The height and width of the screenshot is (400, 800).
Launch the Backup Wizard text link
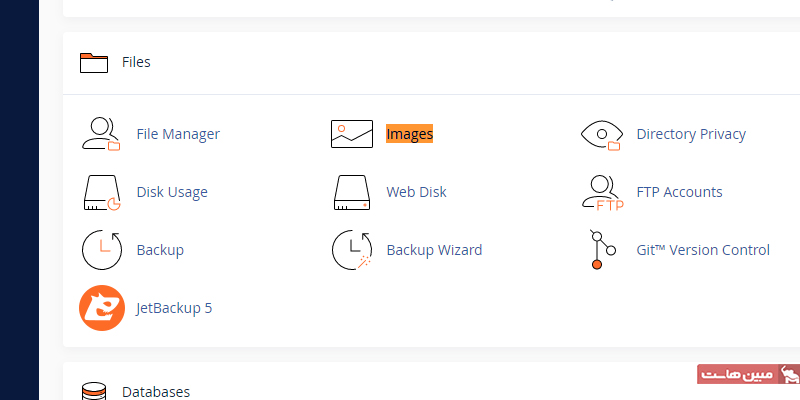pos(434,250)
